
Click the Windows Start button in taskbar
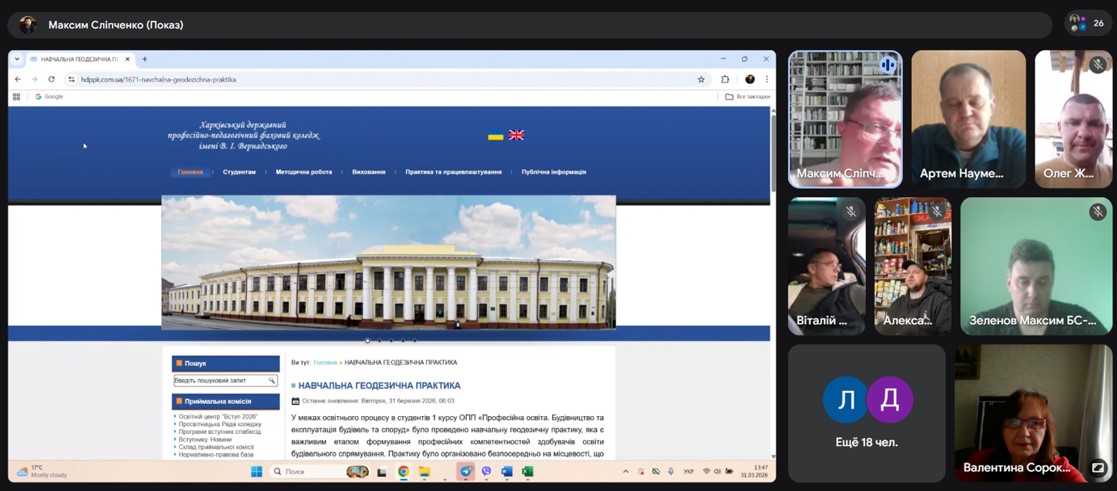pyautogui.click(x=256, y=472)
